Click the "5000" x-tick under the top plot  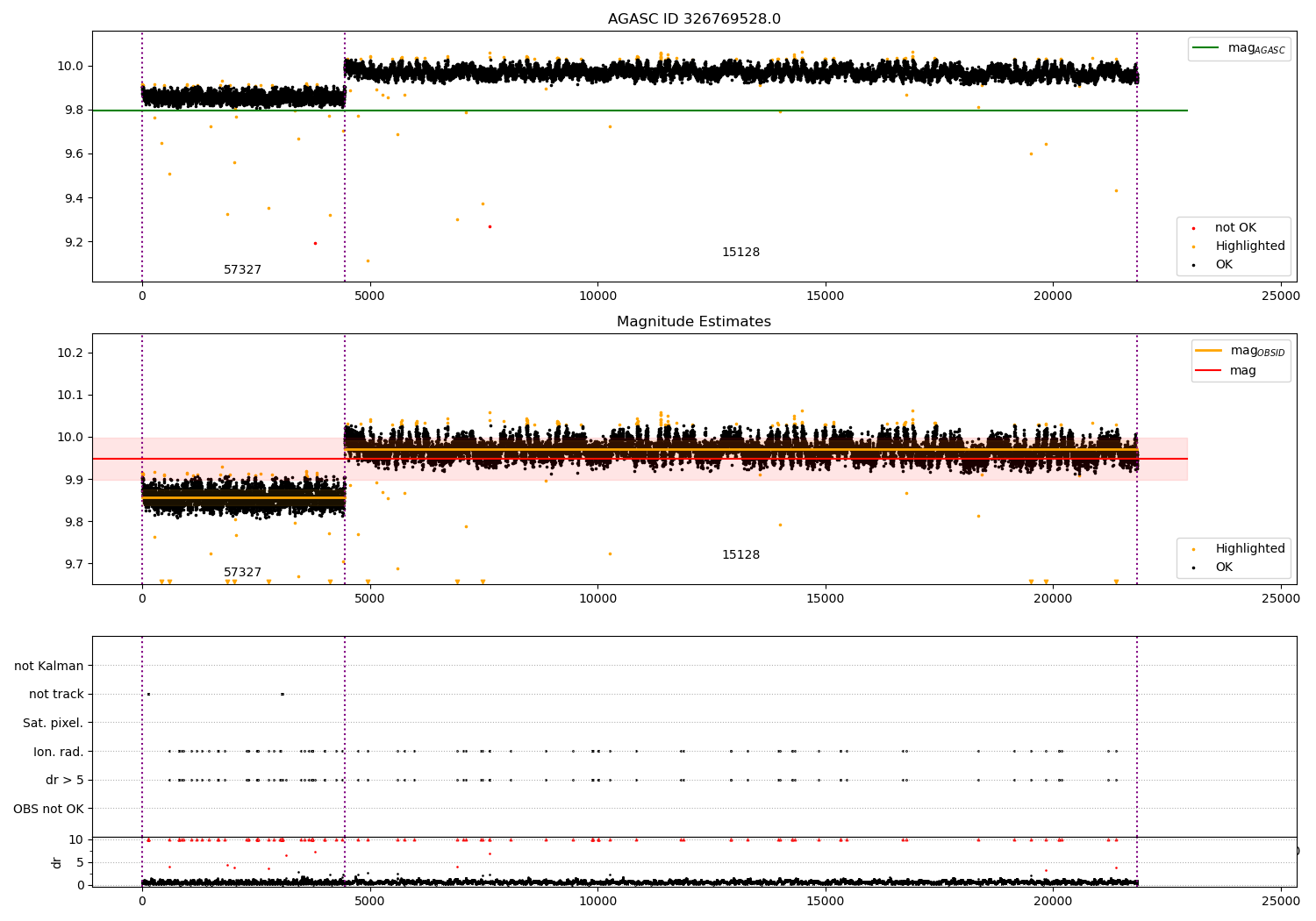[369, 296]
